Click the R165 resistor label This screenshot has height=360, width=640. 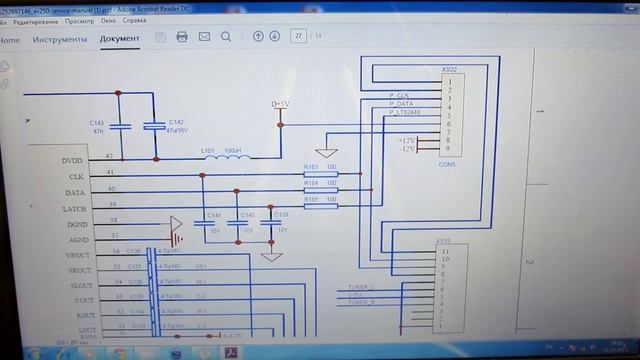tap(311, 199)
